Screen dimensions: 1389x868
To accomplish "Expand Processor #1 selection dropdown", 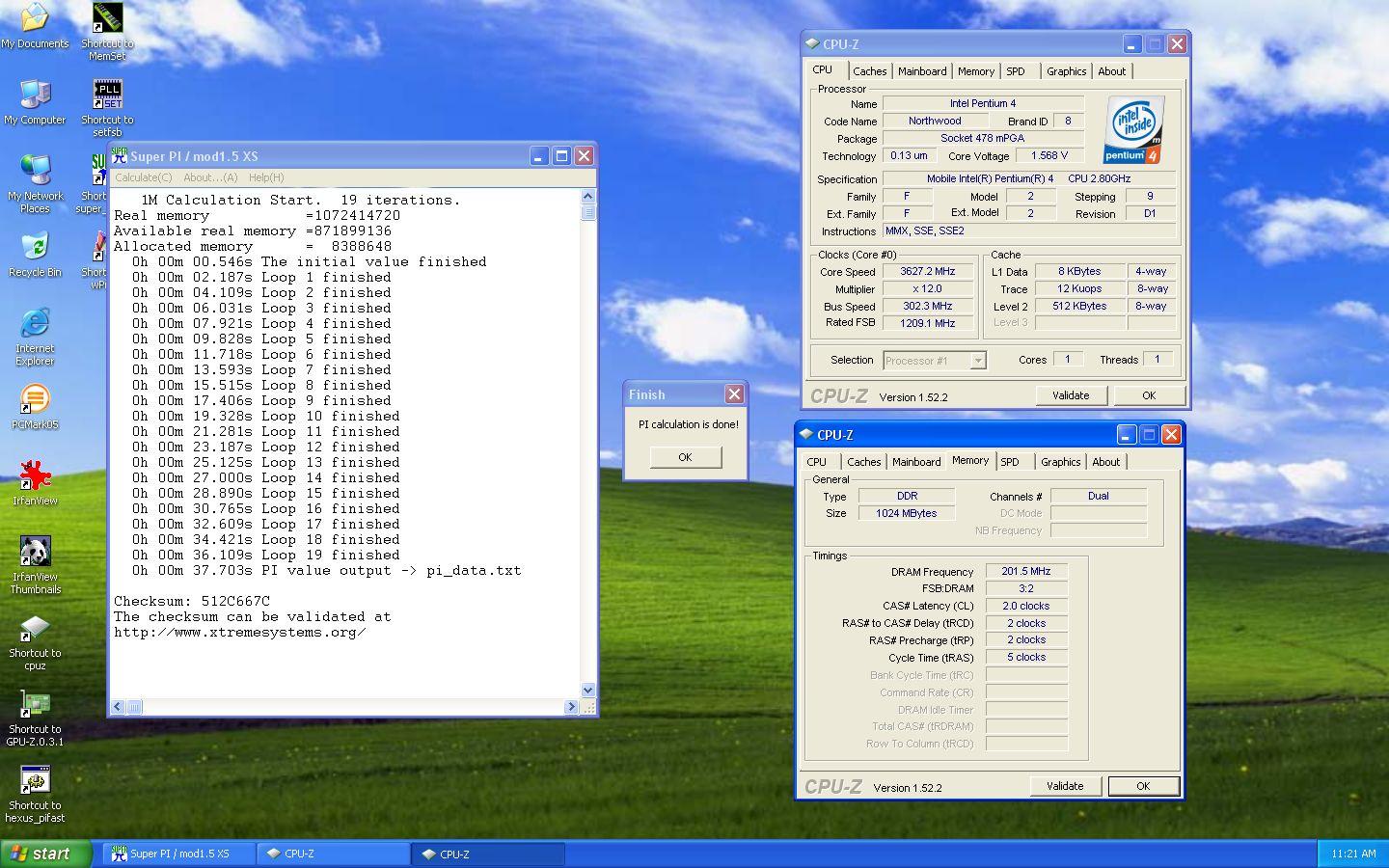I will tap(977, 361).
